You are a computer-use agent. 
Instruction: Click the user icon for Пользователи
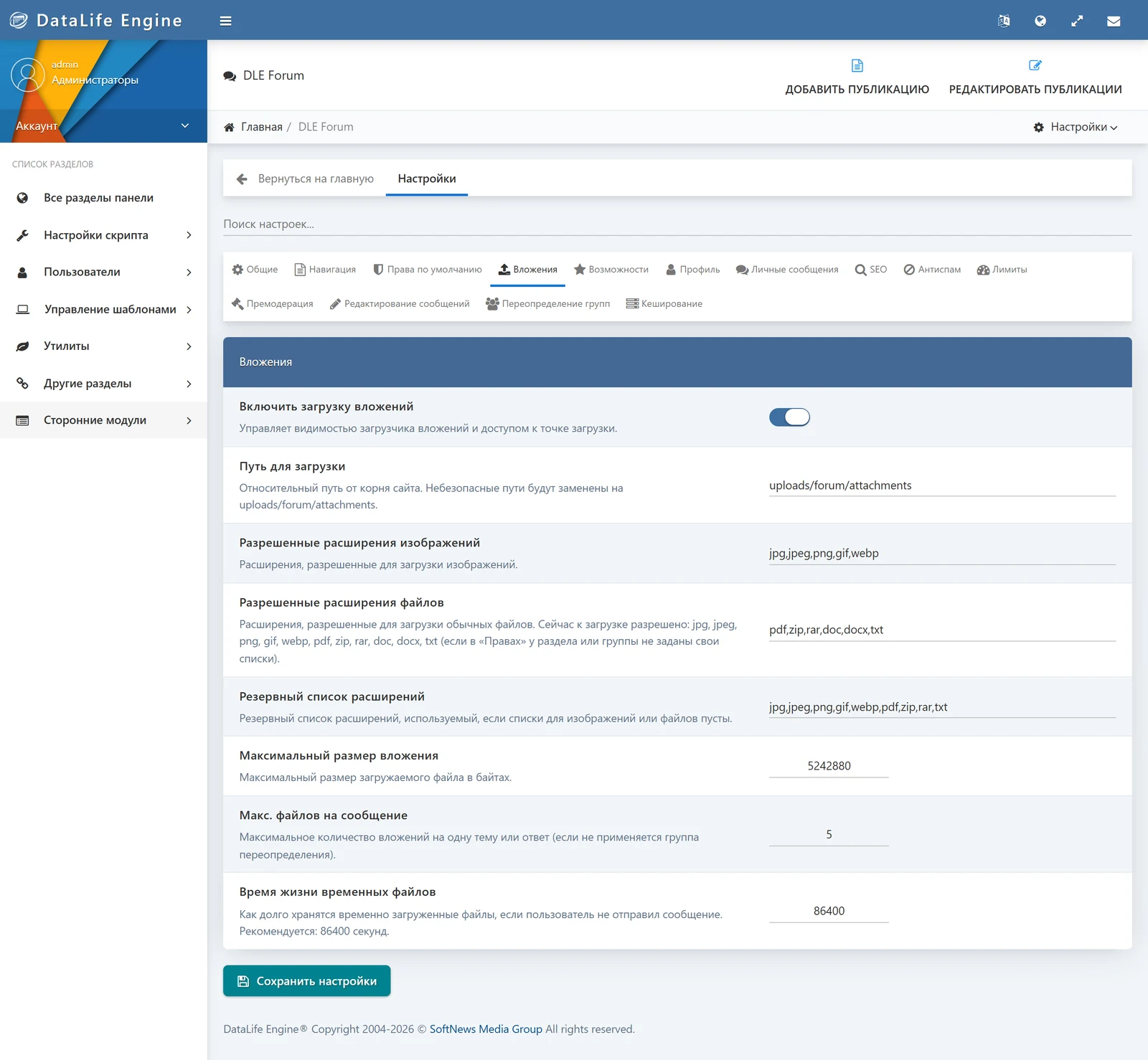(22, 273)
